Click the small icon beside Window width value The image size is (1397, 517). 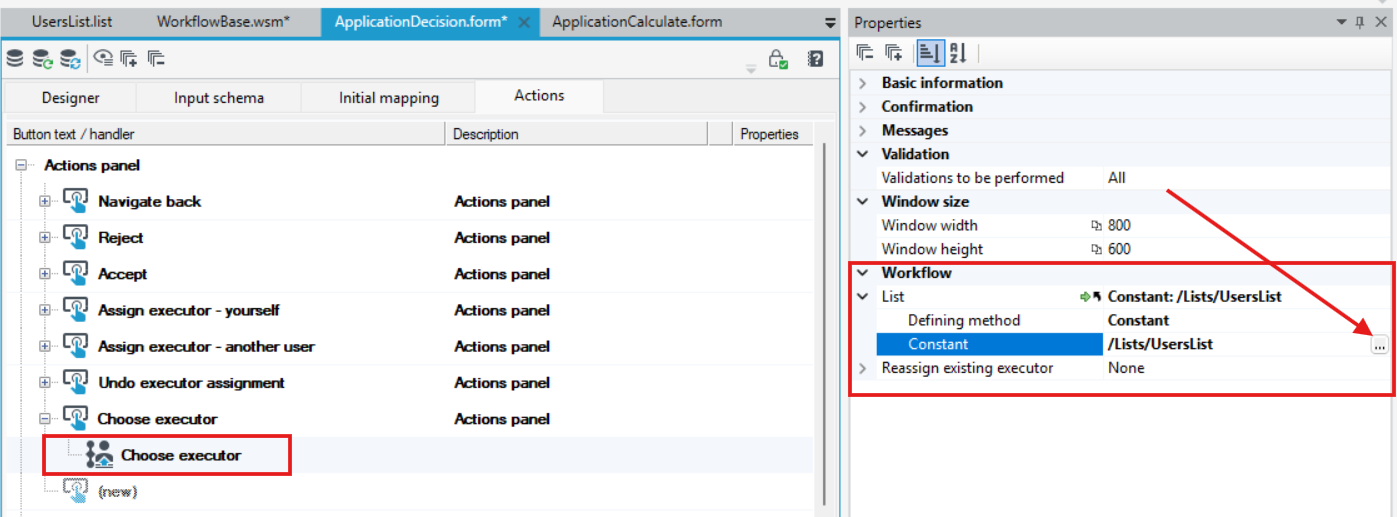[1096, 226]
